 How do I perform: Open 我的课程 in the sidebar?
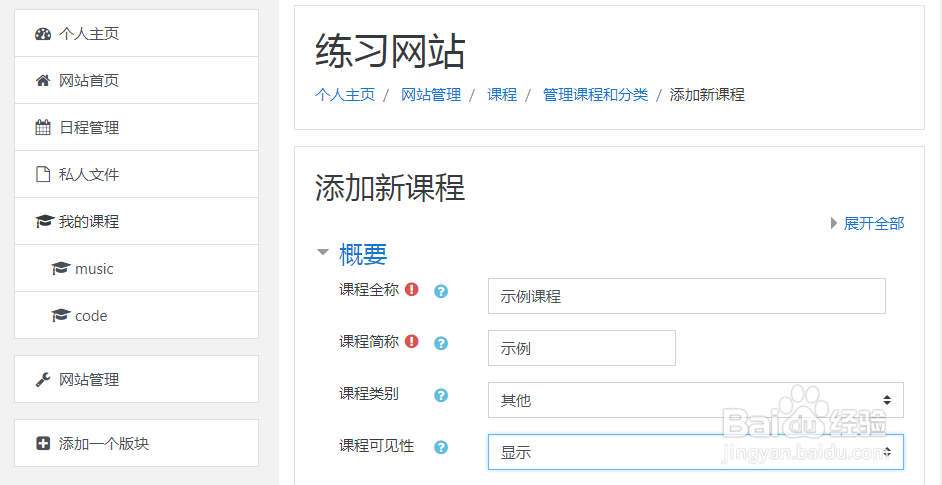[89, 222]
